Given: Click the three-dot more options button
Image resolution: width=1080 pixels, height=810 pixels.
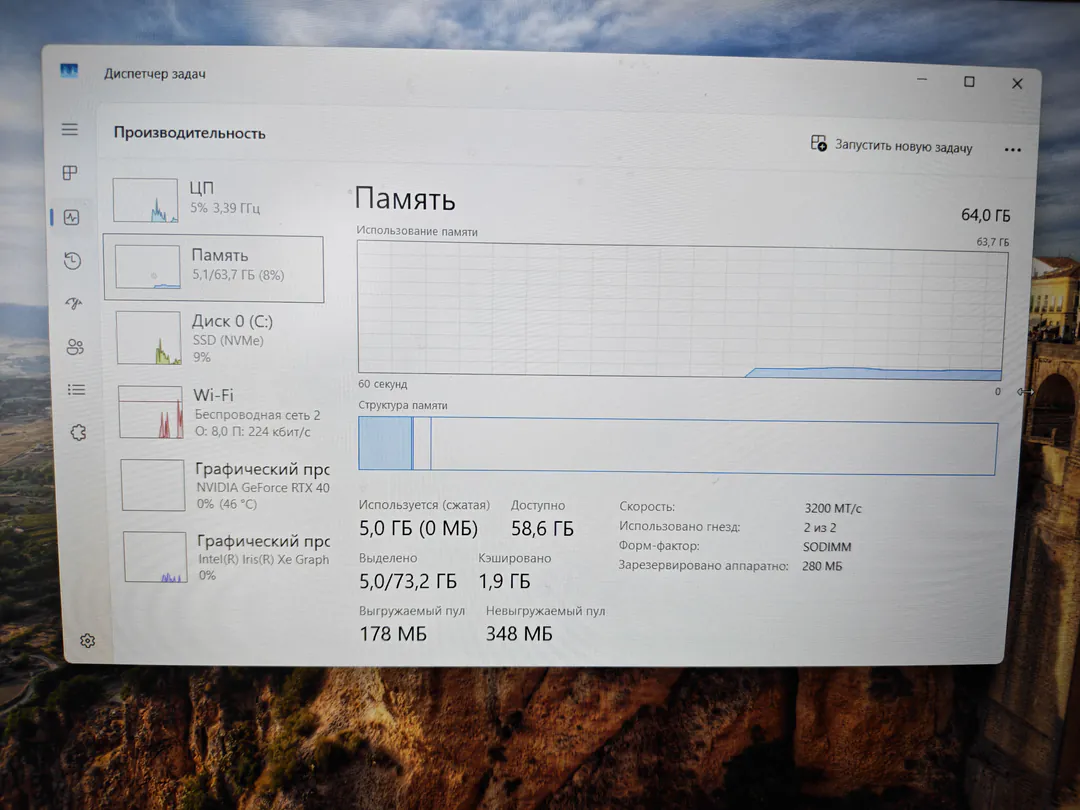Looking at the screenshot, I should click(x=1012, y=149).
